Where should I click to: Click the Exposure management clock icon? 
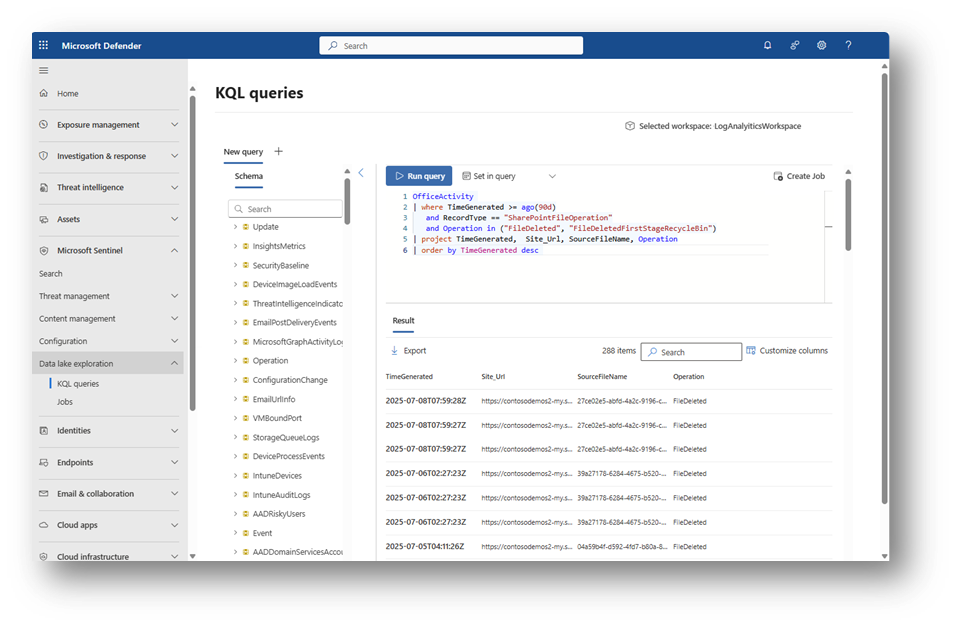43,125
